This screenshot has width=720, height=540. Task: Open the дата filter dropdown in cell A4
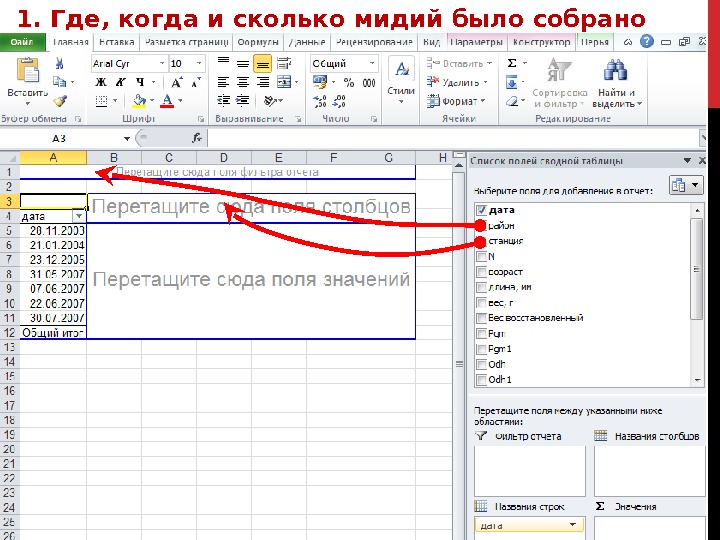79,216
